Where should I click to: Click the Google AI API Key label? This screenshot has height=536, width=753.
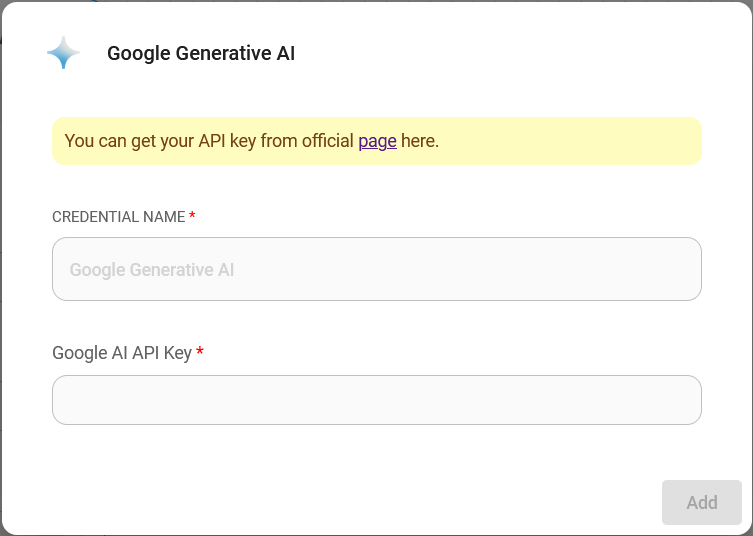(122, 353)
